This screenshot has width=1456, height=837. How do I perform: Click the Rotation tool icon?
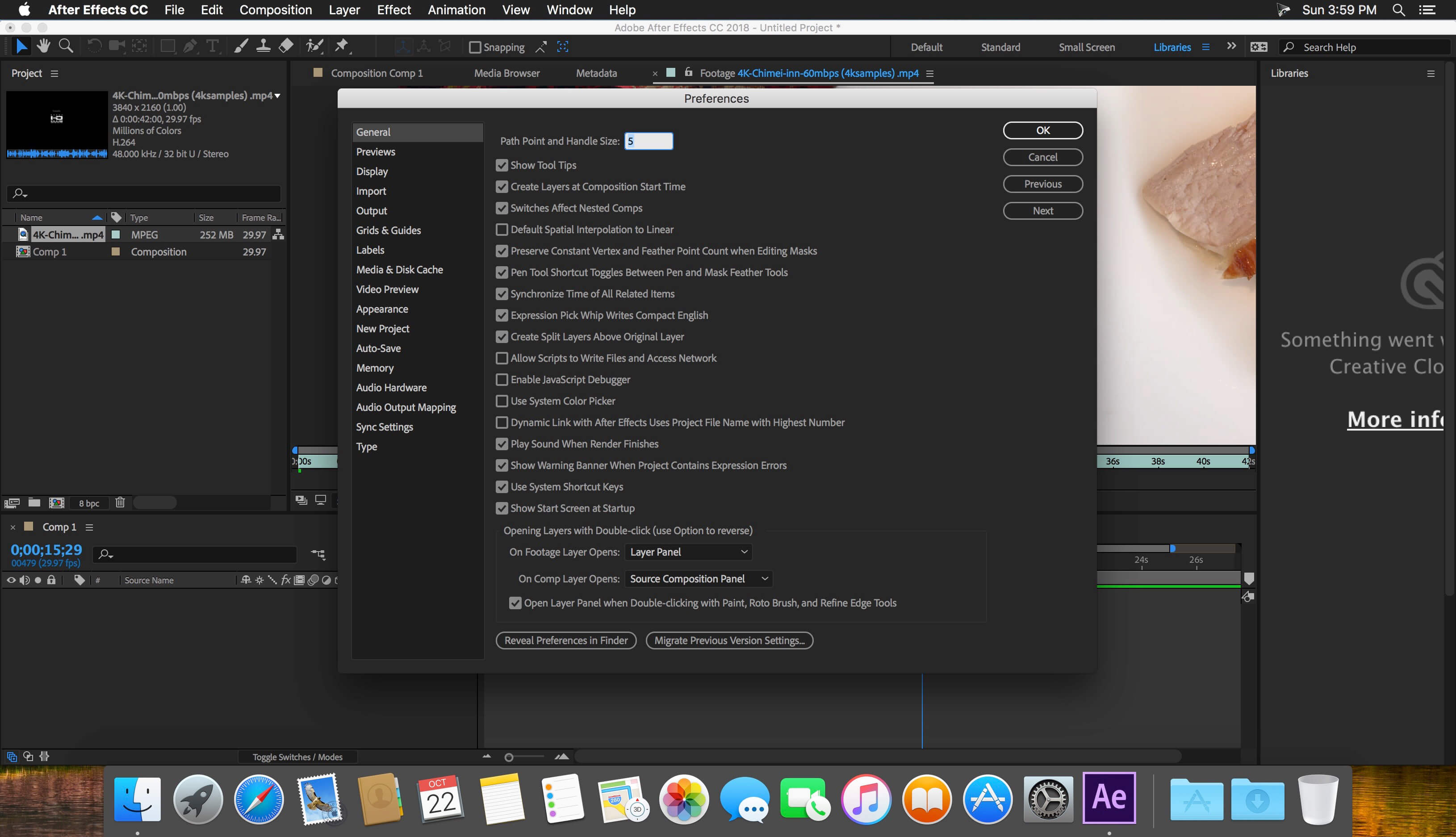point(92,47)
